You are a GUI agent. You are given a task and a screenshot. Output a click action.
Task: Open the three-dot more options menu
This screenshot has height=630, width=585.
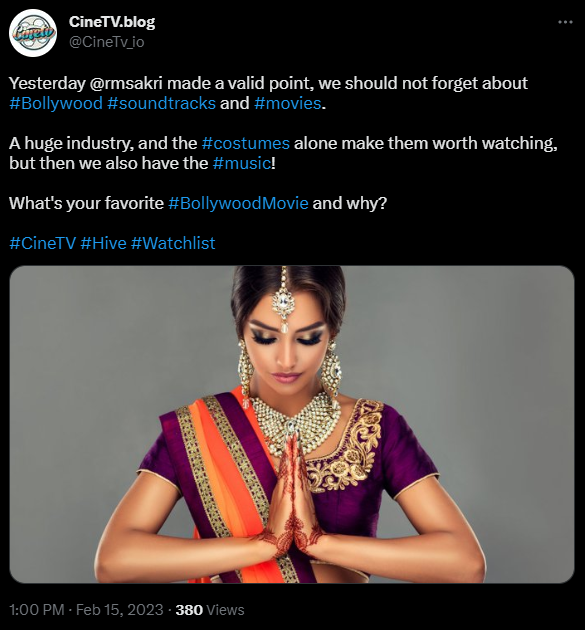565,22
